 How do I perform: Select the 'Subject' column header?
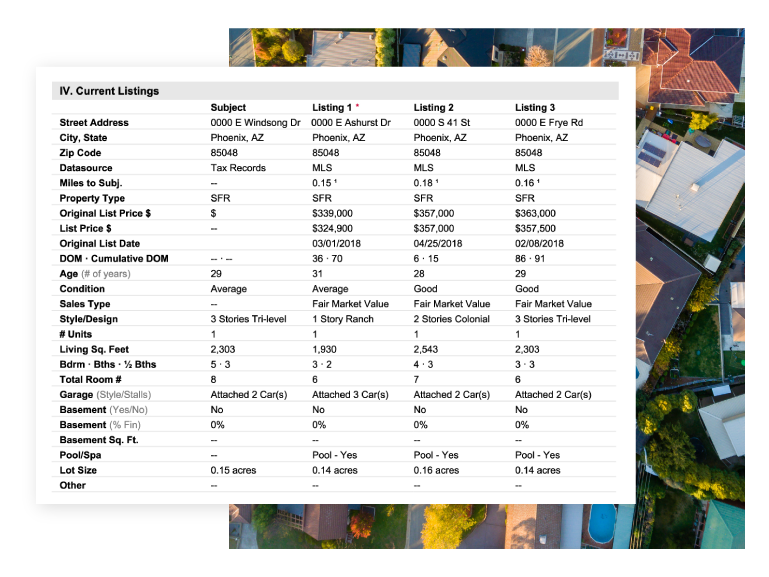[228, 107]
